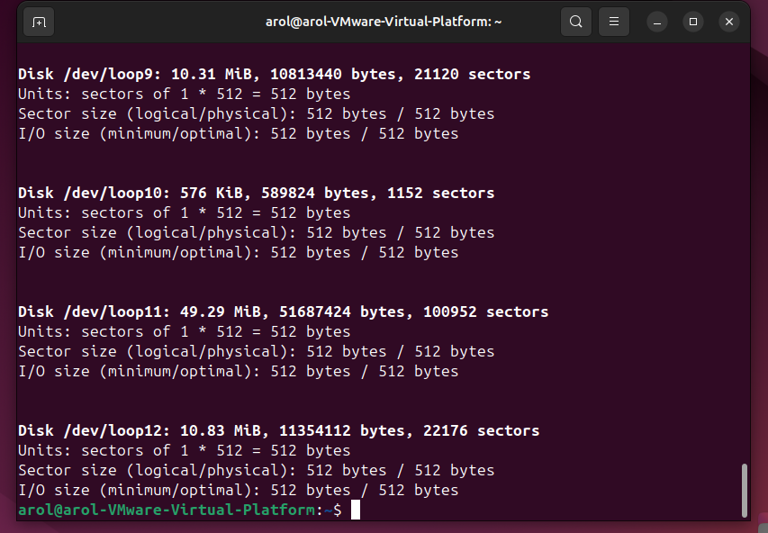Screen dimensions: 768x533
Task: Click the text 'Disk /dev/loop10:'
Action: pyautogui.click(x=94, y=193)
